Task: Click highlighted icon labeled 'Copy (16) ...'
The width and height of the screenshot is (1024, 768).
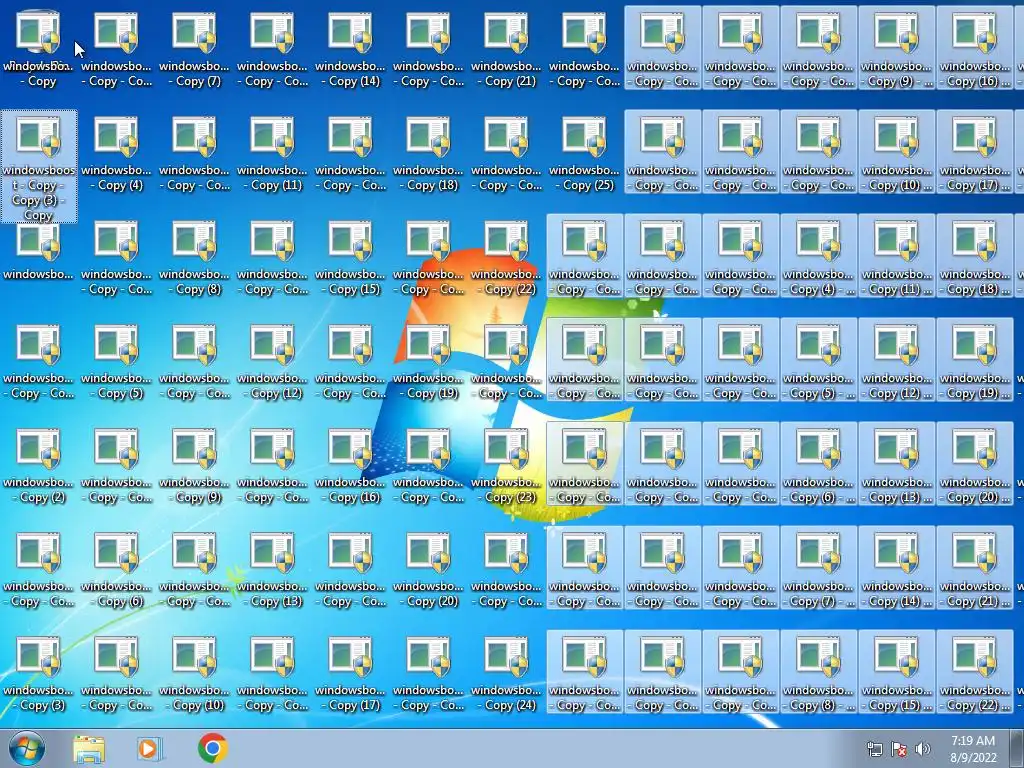Action: click(x=974, y=50)
